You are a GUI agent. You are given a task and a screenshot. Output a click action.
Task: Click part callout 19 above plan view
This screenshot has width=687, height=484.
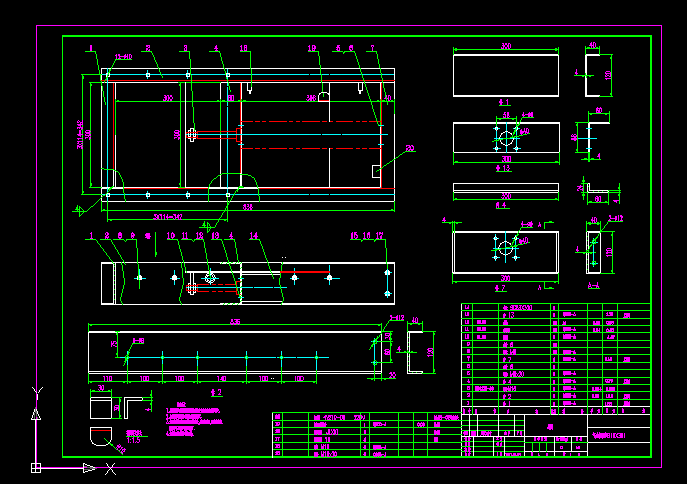tap(311, 48)
